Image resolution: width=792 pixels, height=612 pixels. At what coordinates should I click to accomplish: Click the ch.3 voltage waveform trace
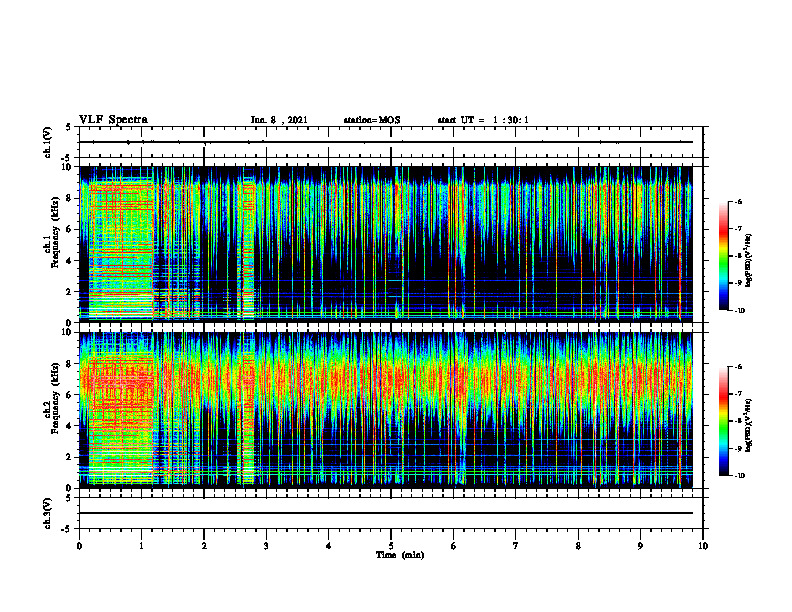click(385, 513)
